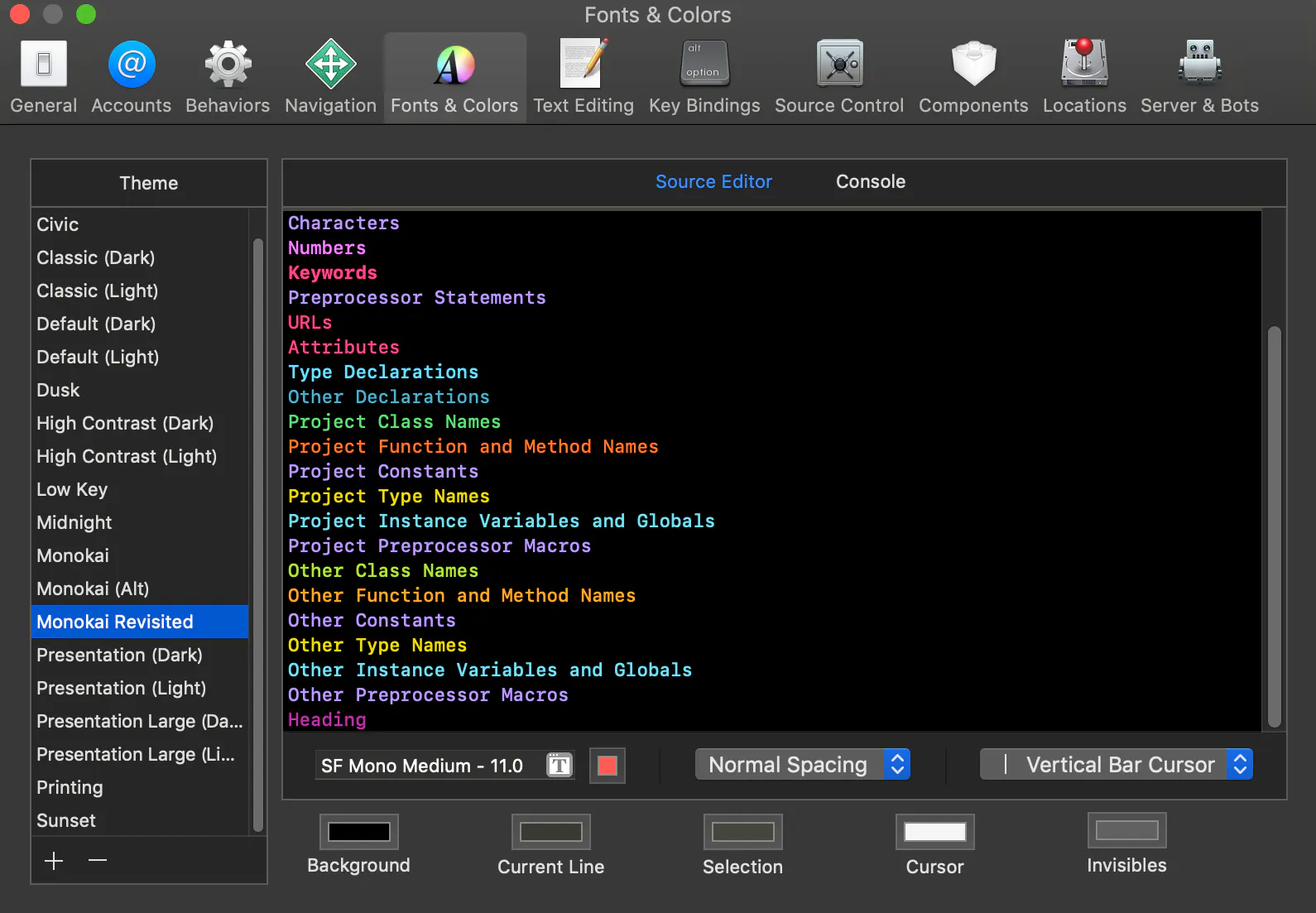Open the Source Control preferences pane

pyautogui.click(x=839, y=76)
